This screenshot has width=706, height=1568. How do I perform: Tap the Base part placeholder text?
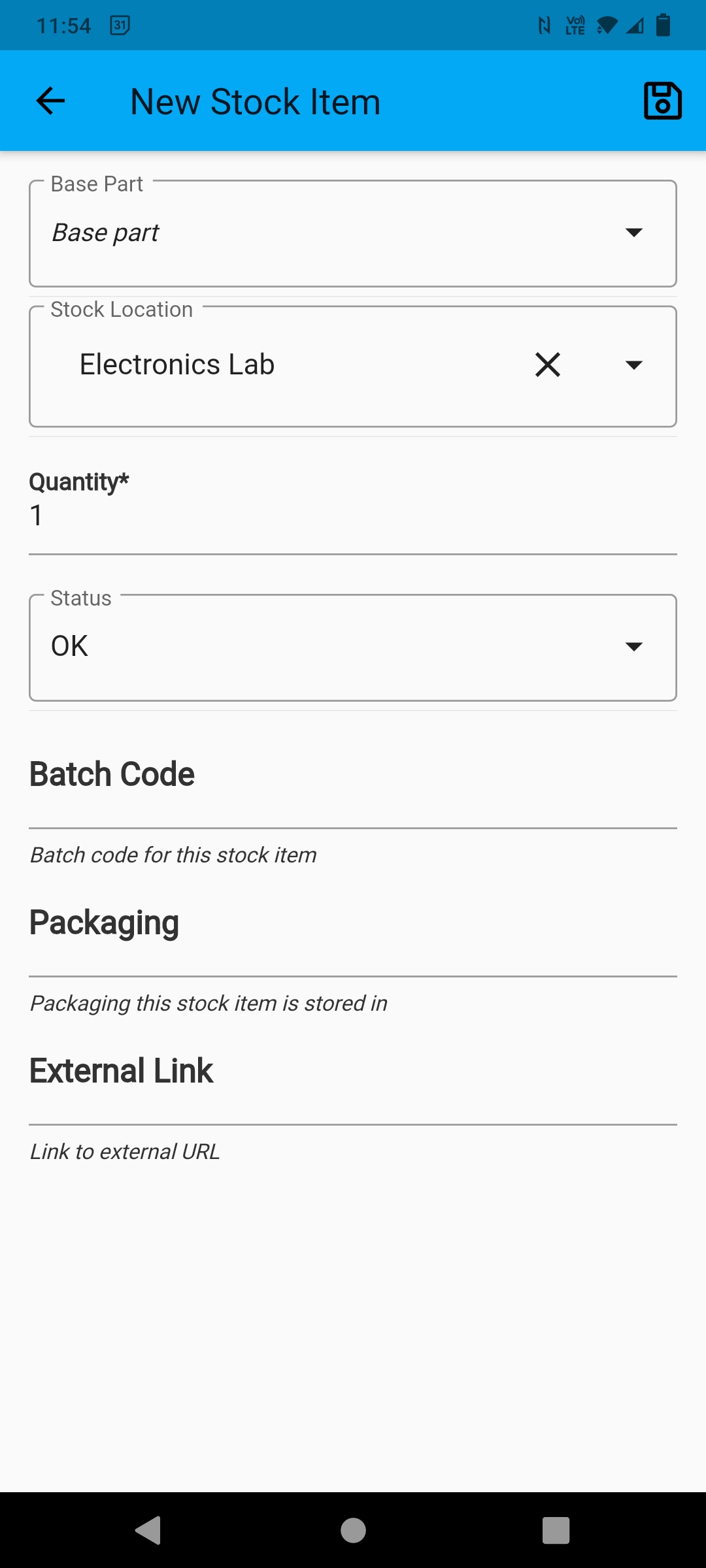point(105,233)
